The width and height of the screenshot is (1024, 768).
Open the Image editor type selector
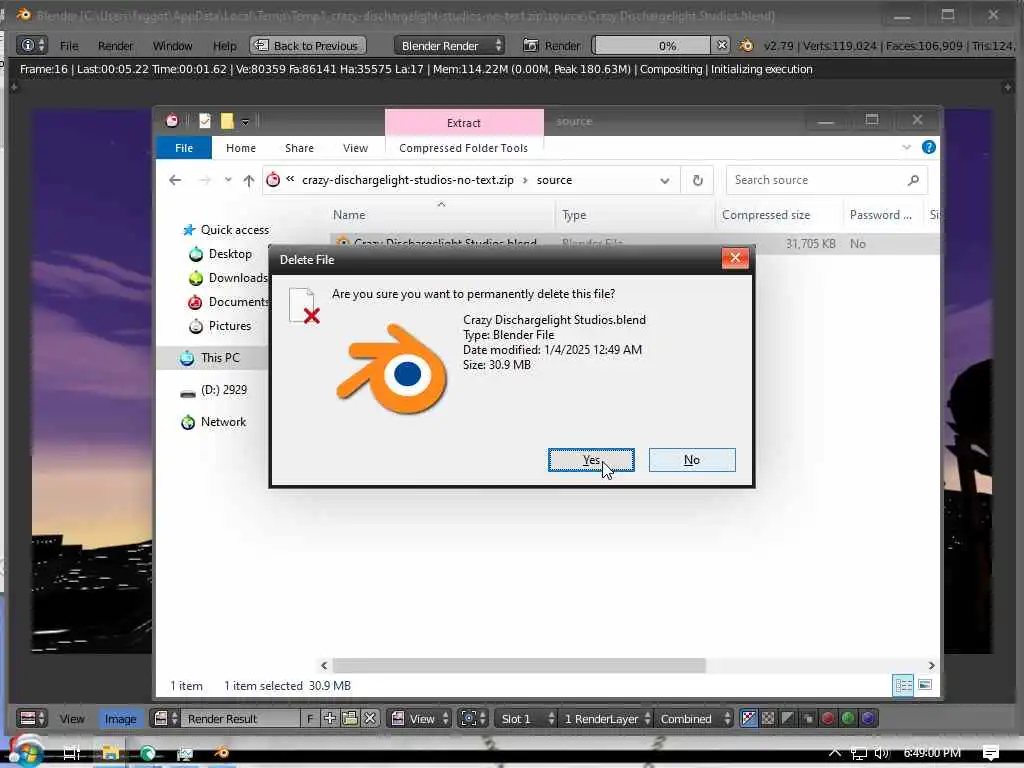coord(32,718)
